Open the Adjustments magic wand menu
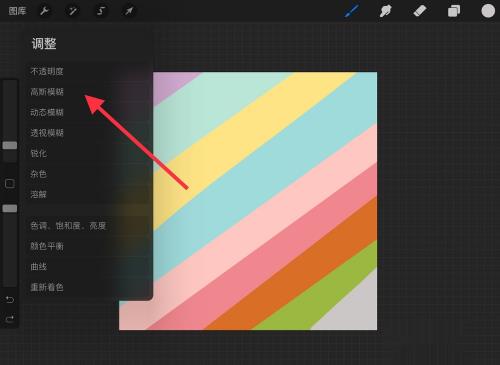This screenshot has height=365, width=500. (x=72, y=11)
